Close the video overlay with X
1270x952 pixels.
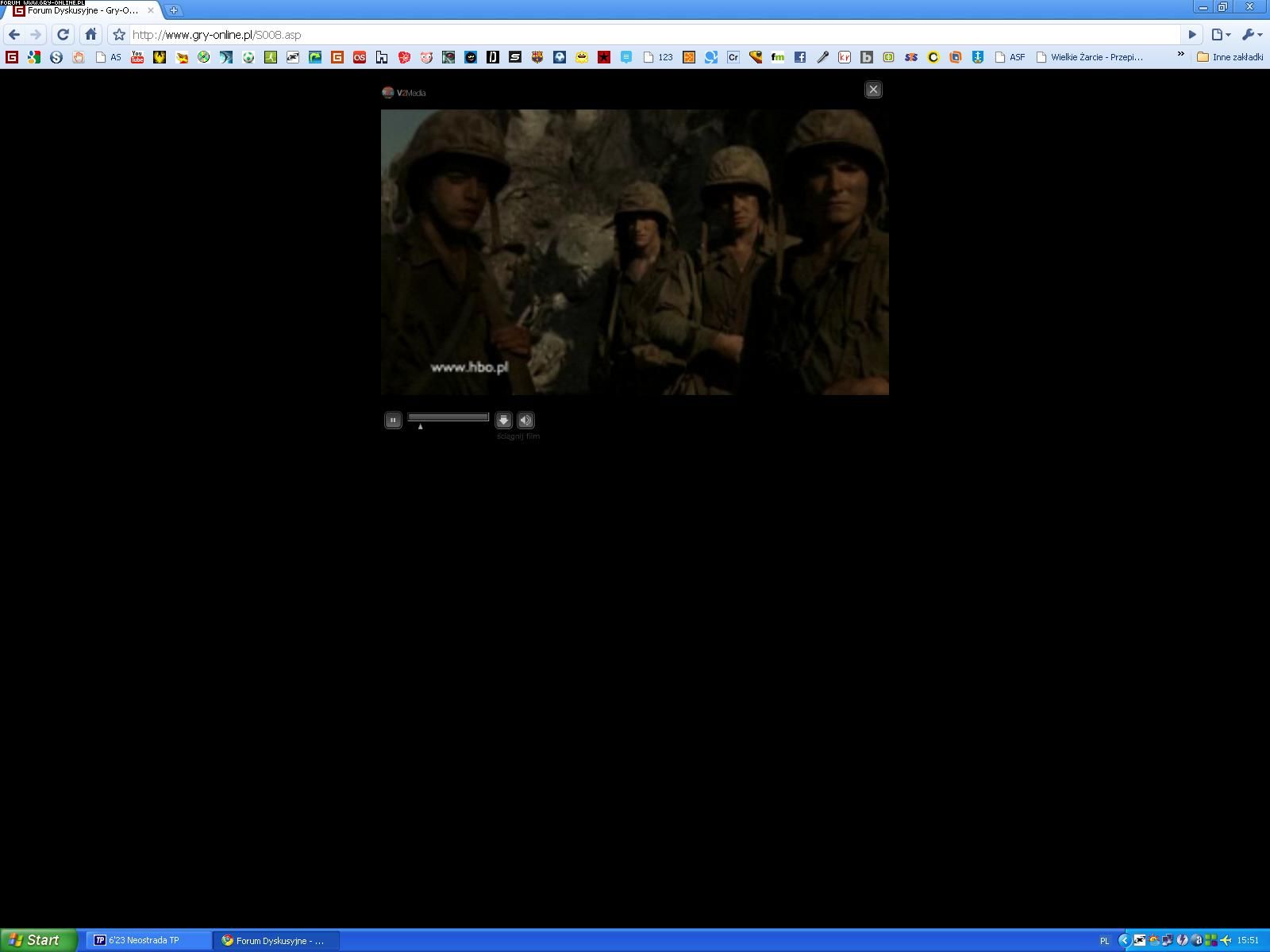click(873, 90)
